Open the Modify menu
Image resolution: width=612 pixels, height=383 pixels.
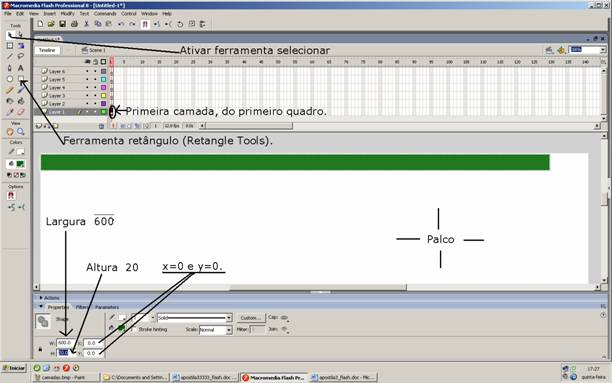pos(68,14)
